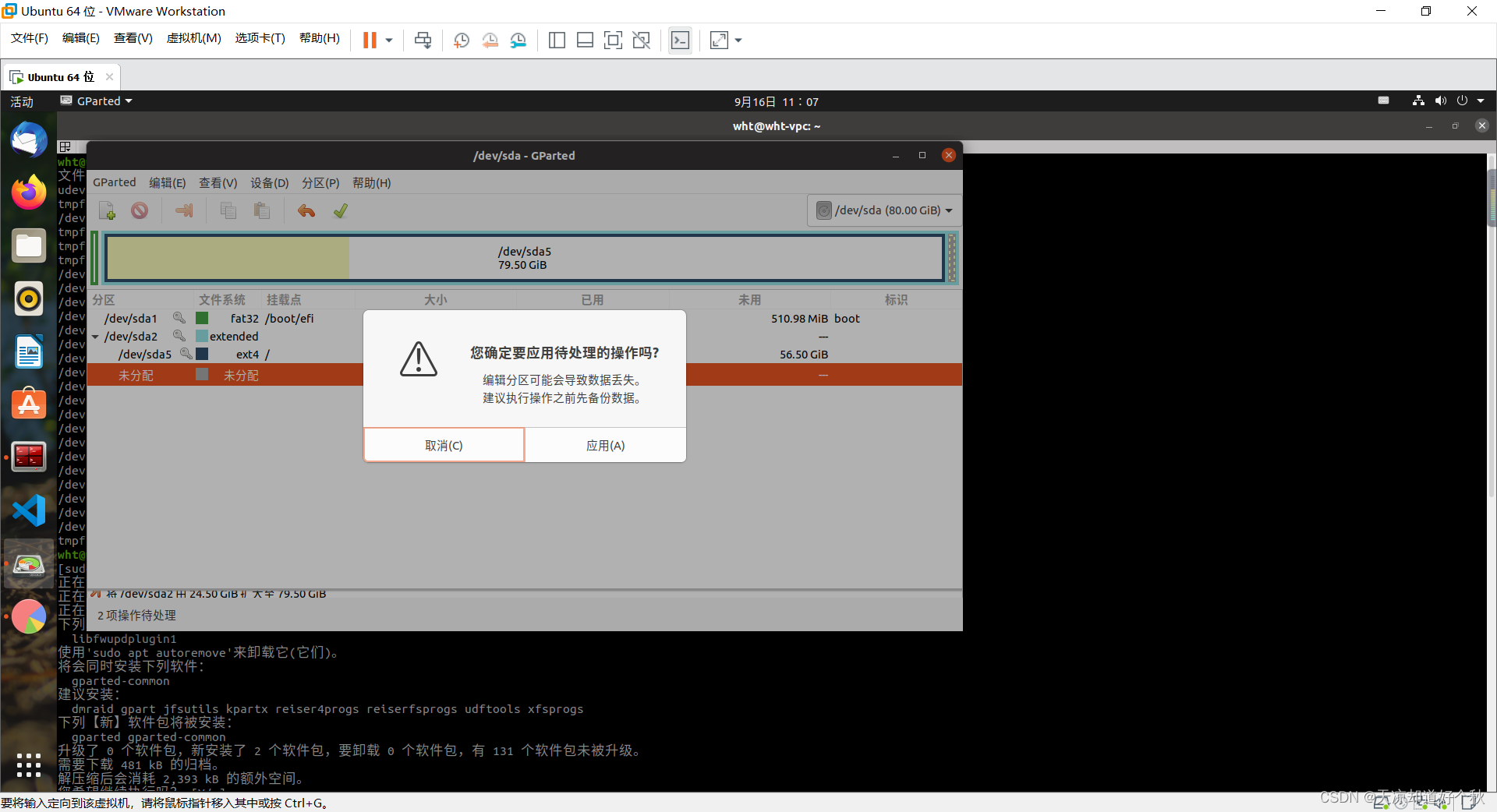Open Thunderbird from the Ubuntu dock
Image resolution: width=1497 pixels, height=812 pixels.
pos(29,140)
